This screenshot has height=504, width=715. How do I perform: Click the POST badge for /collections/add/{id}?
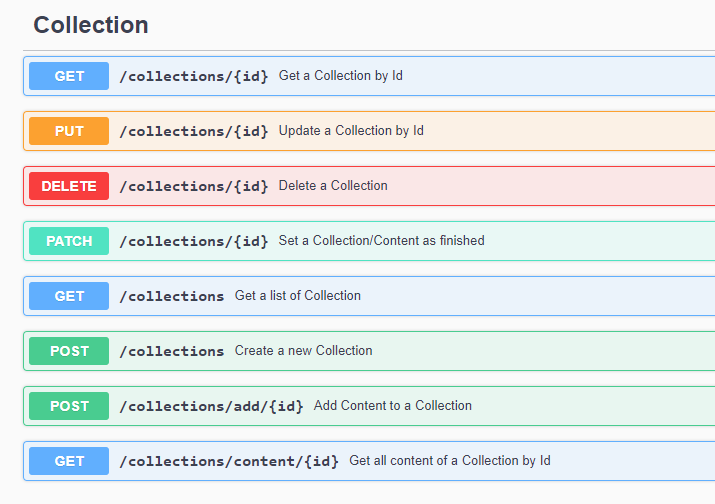[69, 406]
